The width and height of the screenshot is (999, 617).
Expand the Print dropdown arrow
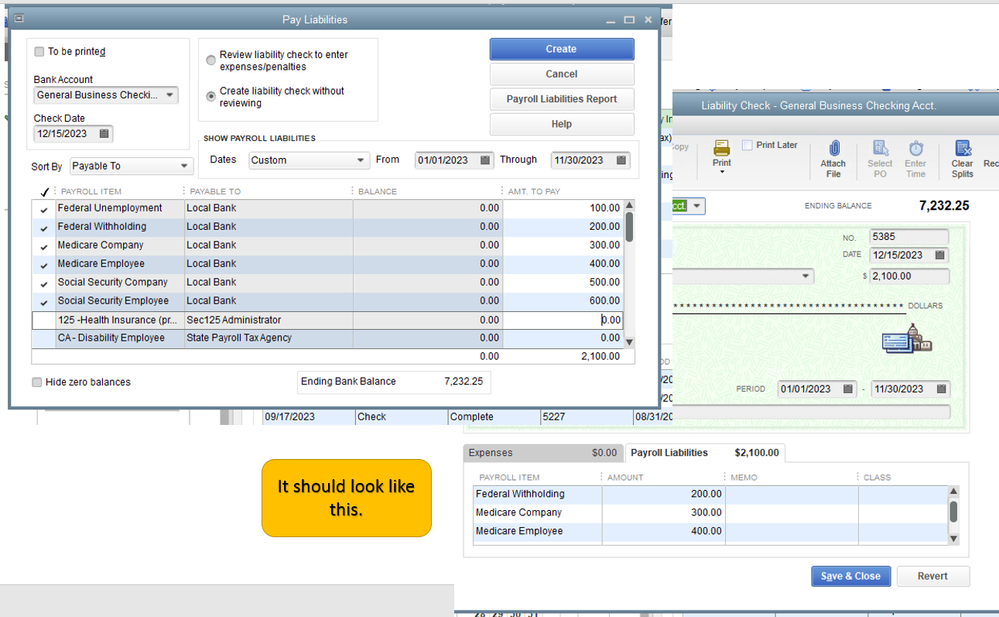(722, 172)
